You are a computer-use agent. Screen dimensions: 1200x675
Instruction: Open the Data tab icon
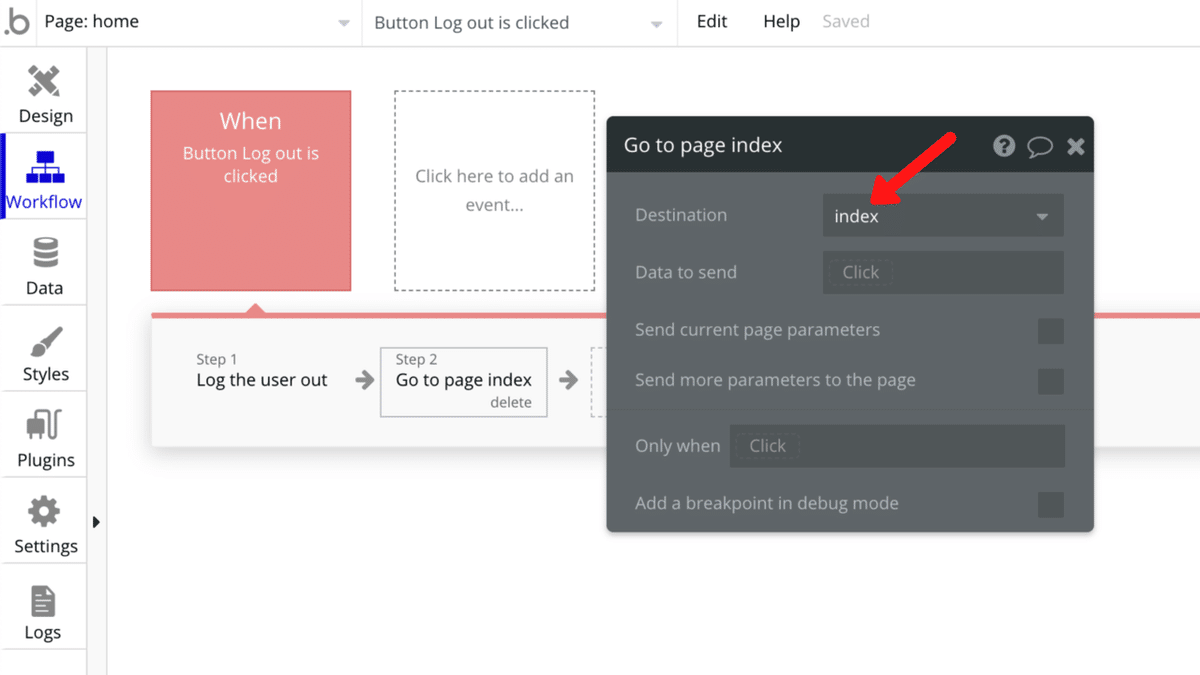pyautogui.click(x=44, y=254)
